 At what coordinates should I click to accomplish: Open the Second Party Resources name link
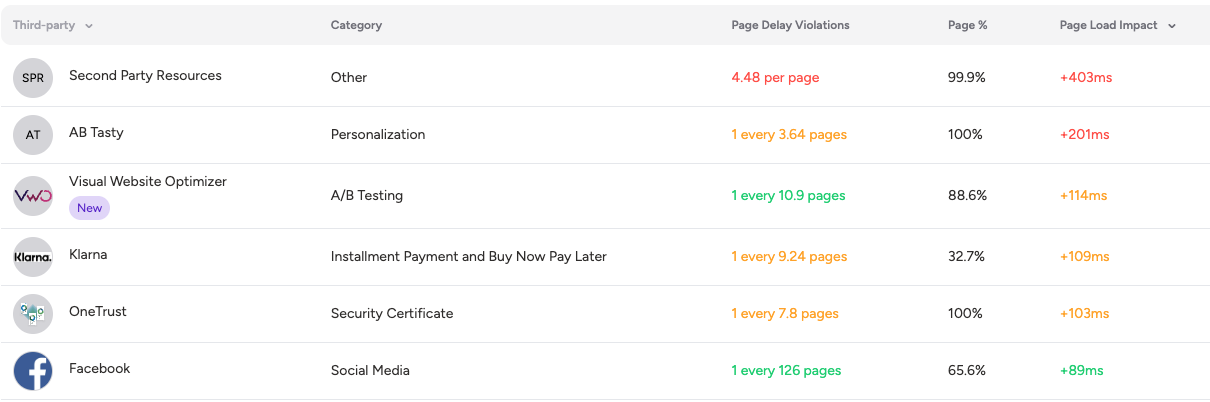pos(145,76)
